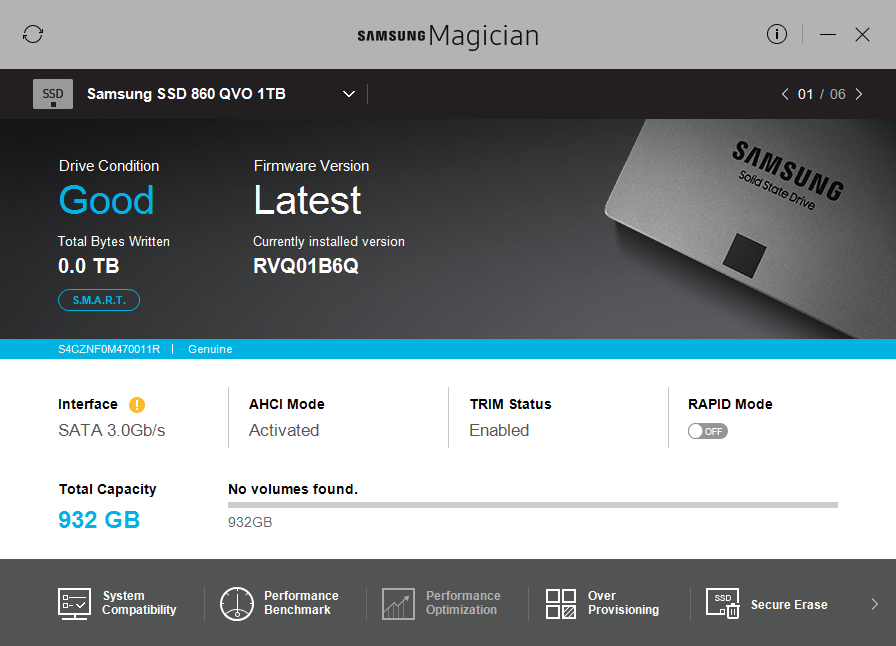
Task: Toggle RAPID Mode switch
Action: [707, 431]
